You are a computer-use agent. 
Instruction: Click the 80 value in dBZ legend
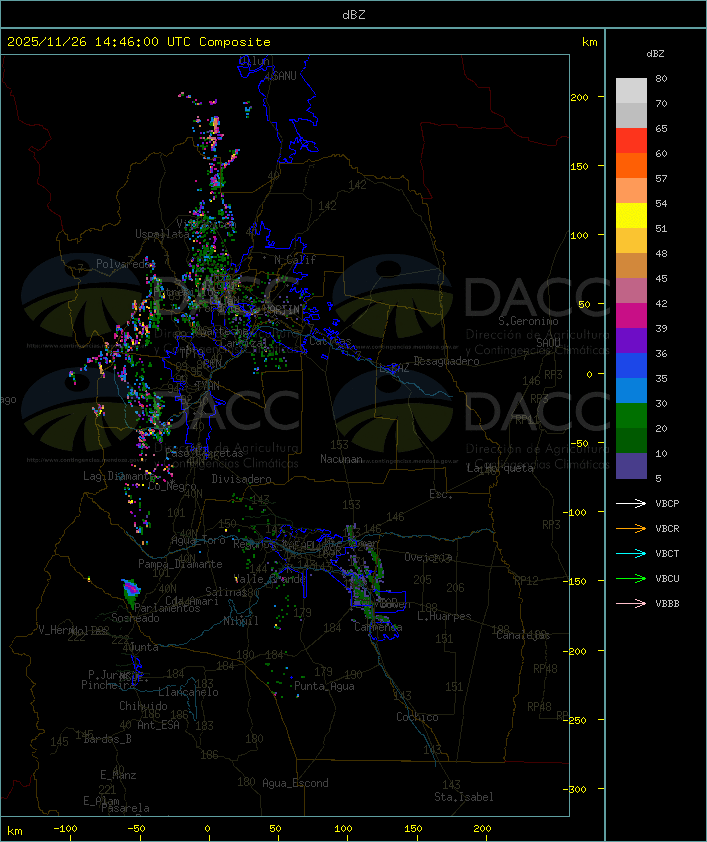(x=661, y=78)
